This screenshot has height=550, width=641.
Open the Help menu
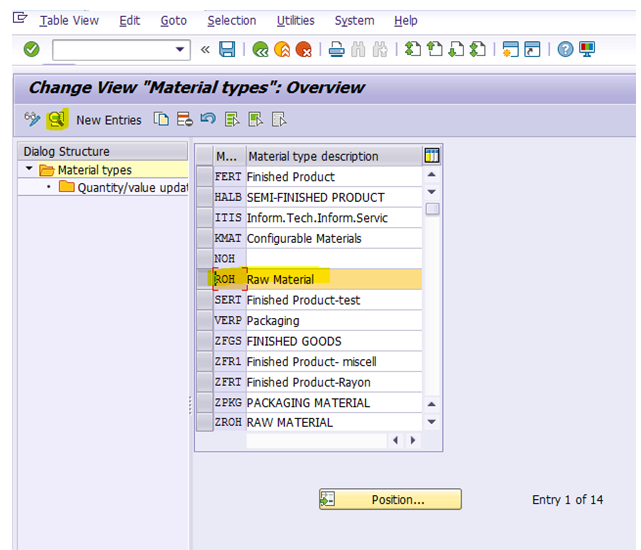click(406, 20)
